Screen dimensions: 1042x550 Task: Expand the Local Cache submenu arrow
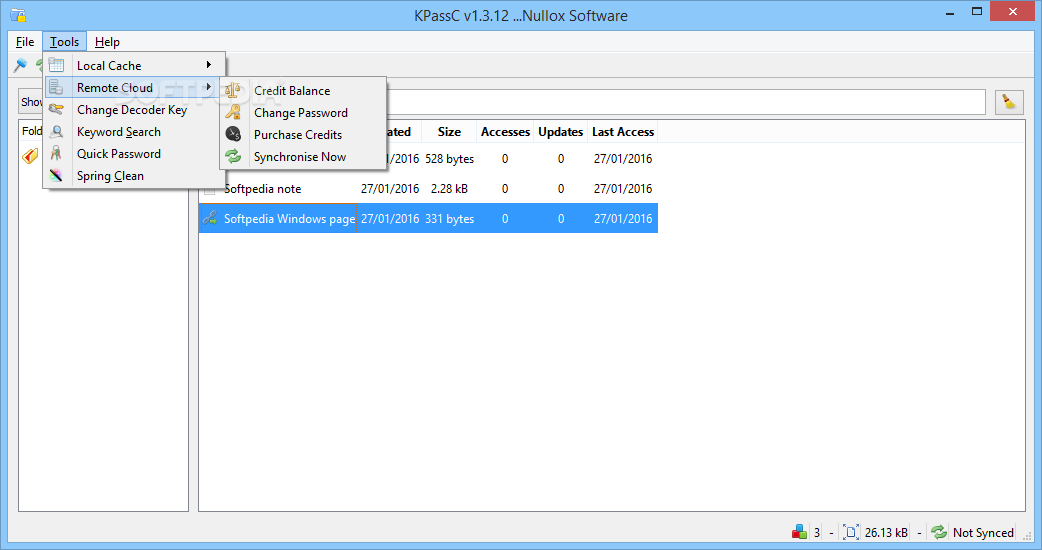click(x=209, y=64)
